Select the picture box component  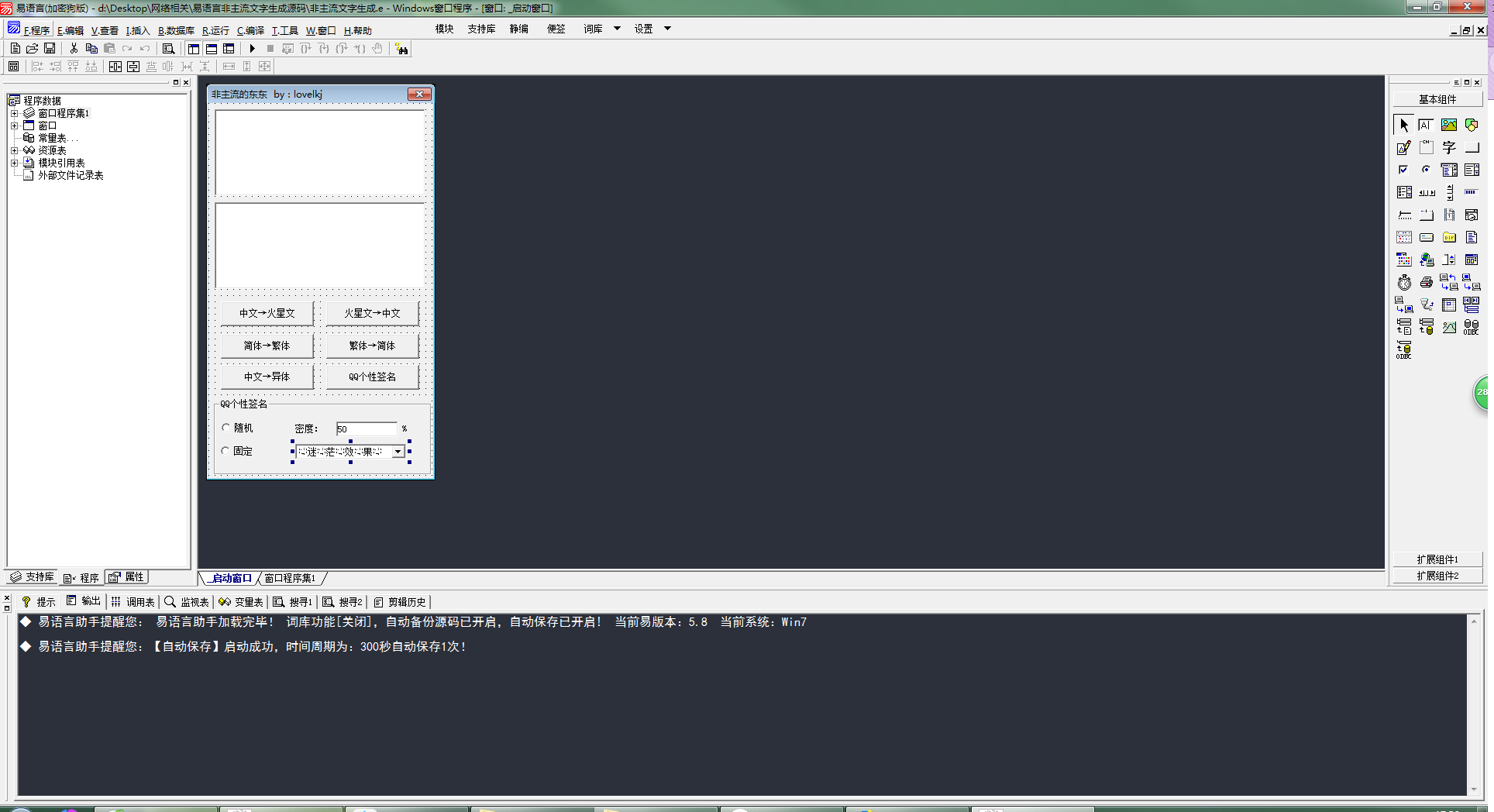coord(1448,125)
